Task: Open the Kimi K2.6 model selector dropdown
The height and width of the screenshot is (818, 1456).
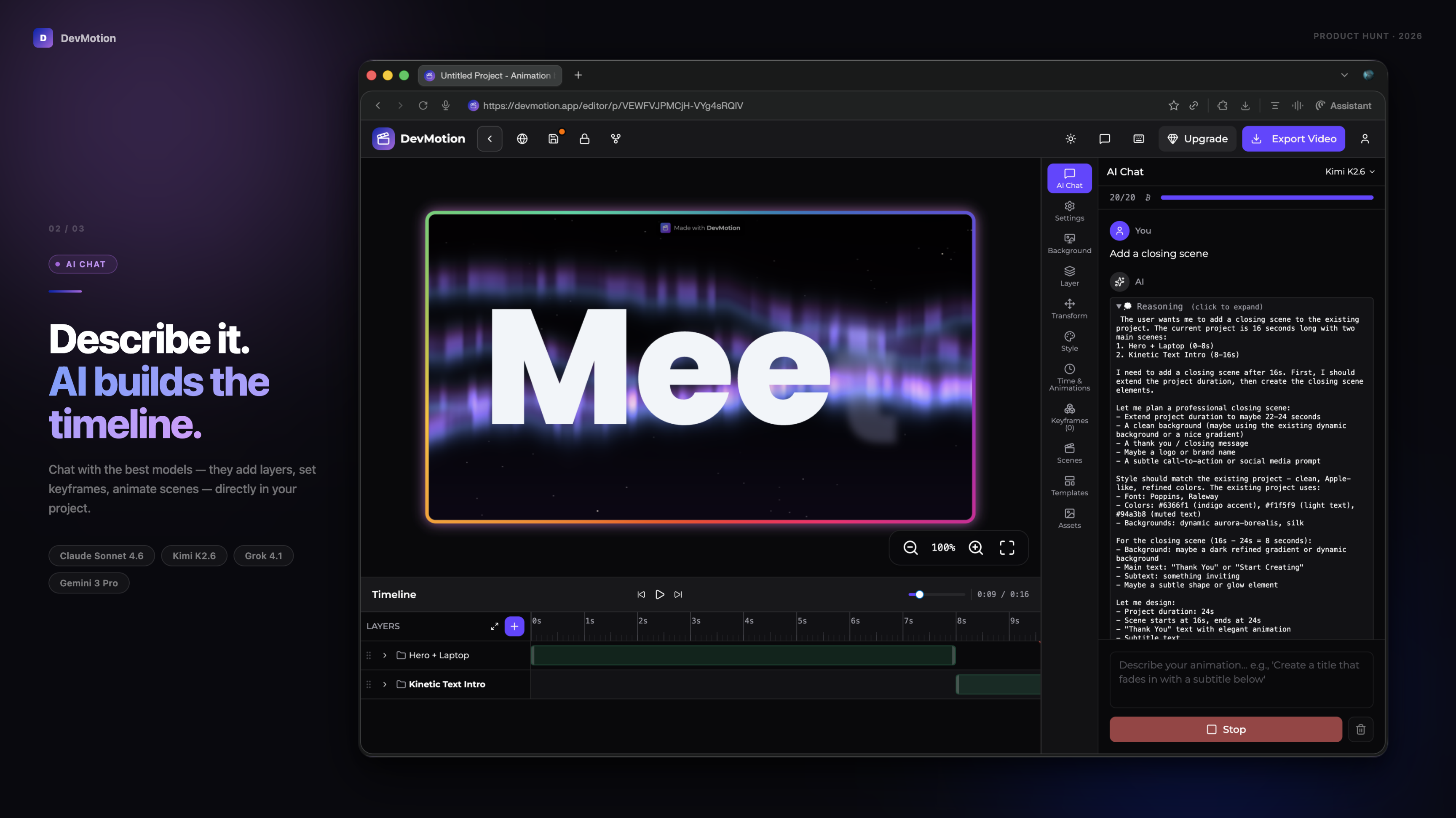Action: [x=1351, y=171]
